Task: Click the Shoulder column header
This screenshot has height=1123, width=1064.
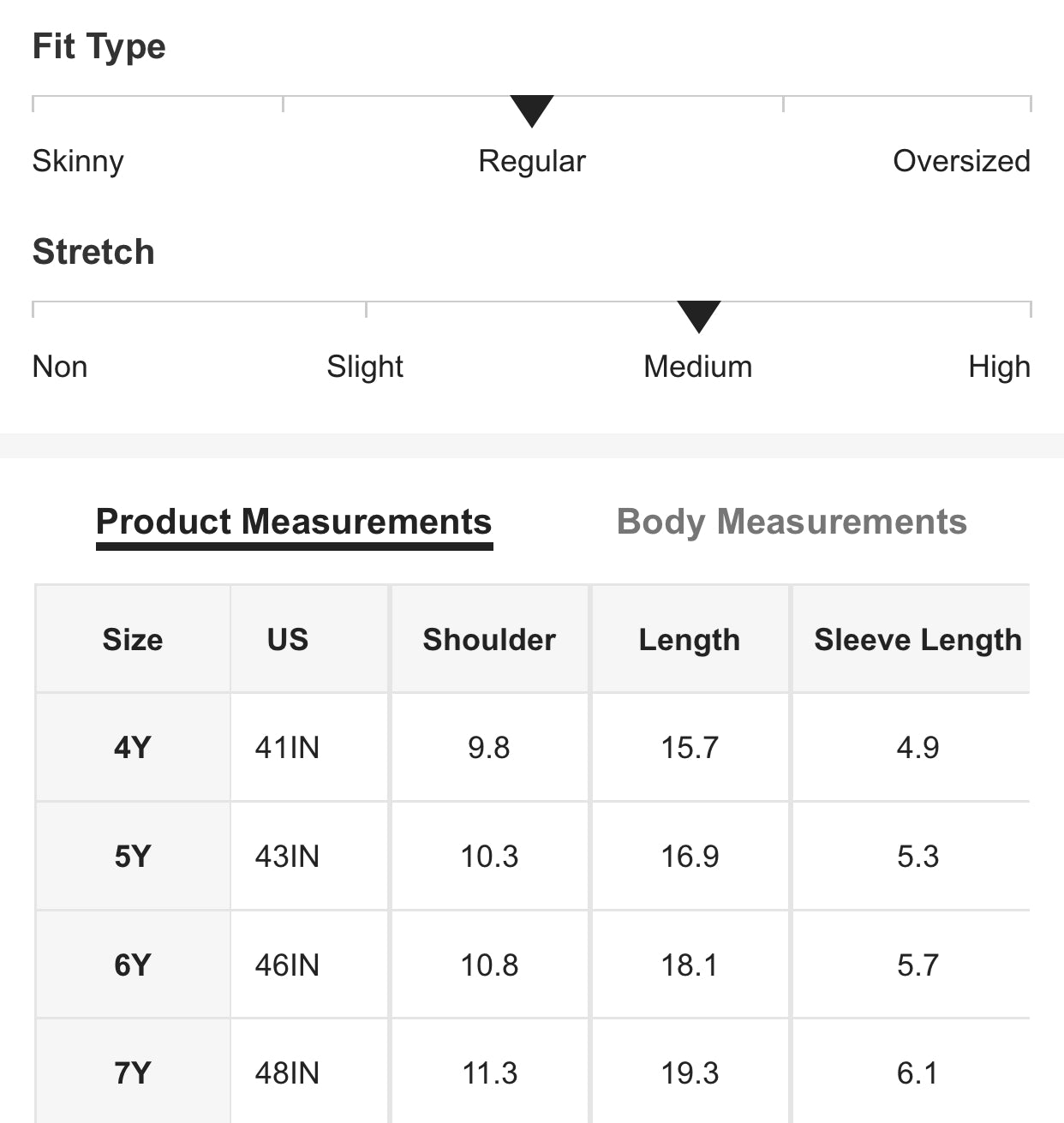Action: pos(489,640)
